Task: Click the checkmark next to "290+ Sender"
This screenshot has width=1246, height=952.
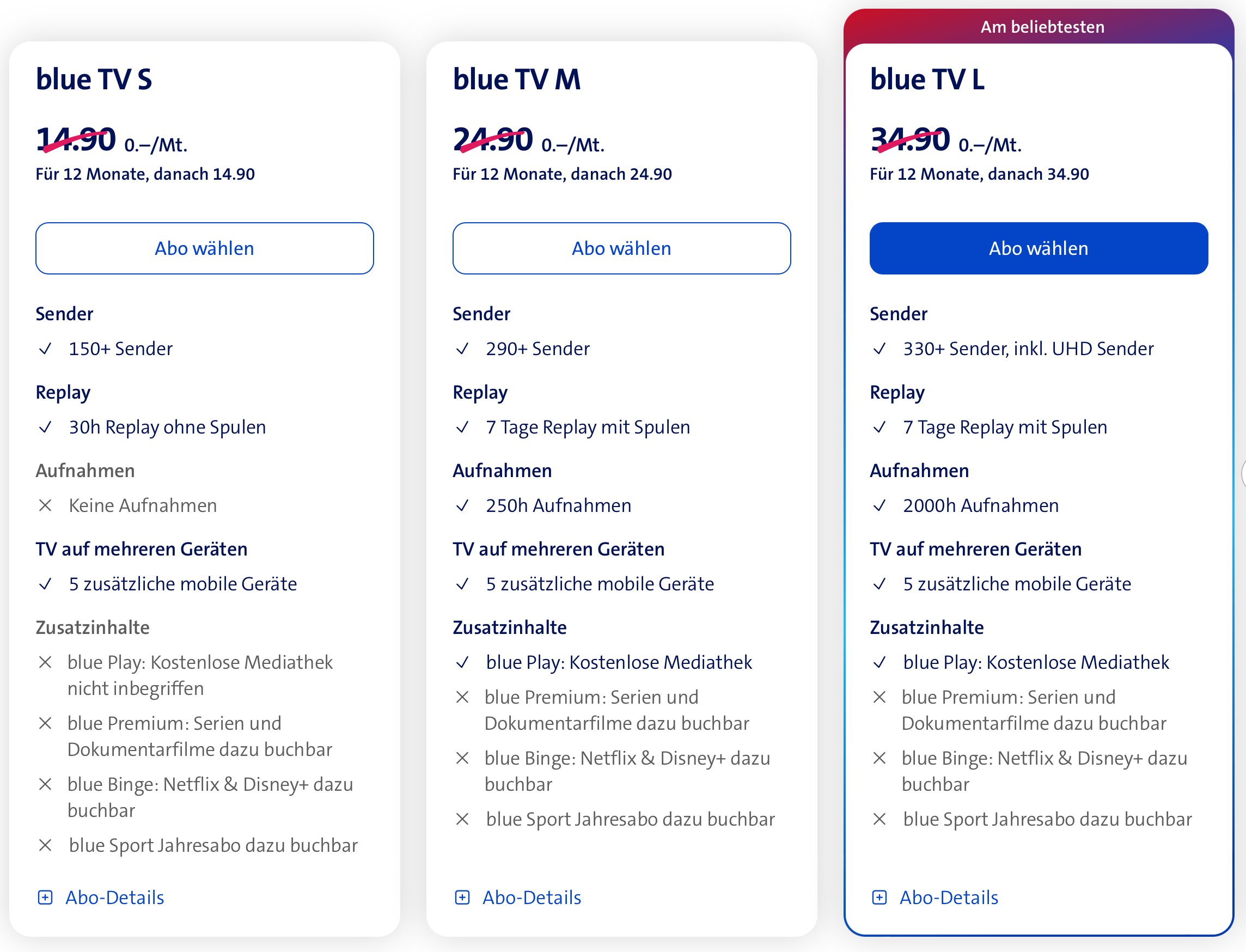Action: click(x=463, y=349)
